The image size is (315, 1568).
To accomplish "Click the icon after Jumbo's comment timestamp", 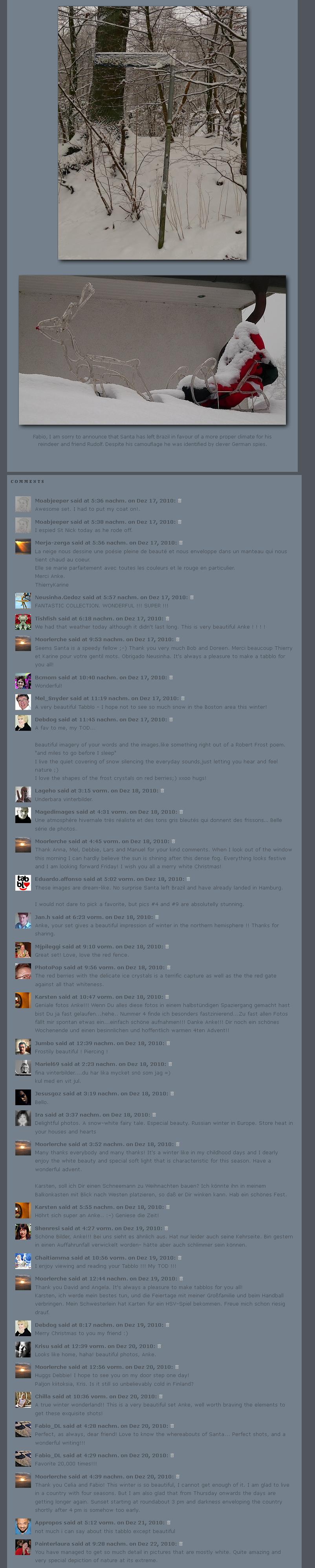I will (168, 1043).
